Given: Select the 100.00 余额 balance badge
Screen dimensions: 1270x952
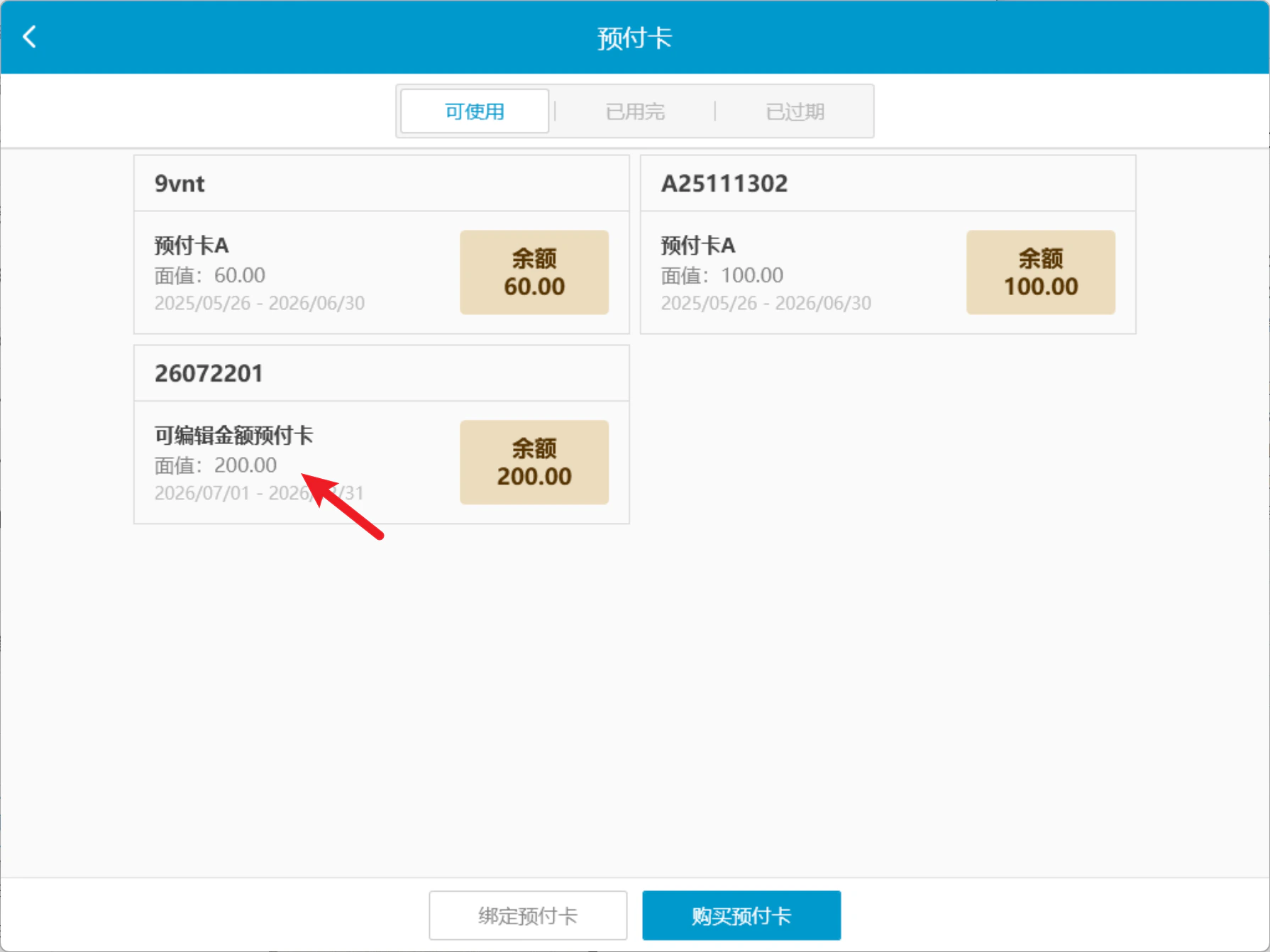Looking at the screenshot, I should tap(1041, 272).
